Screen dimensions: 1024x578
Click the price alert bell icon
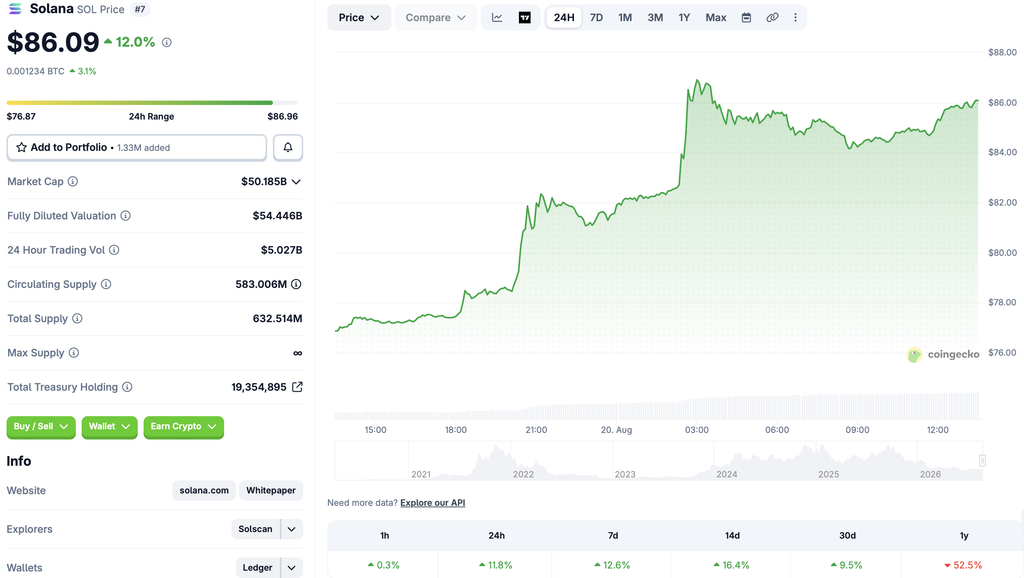[287, 148]
